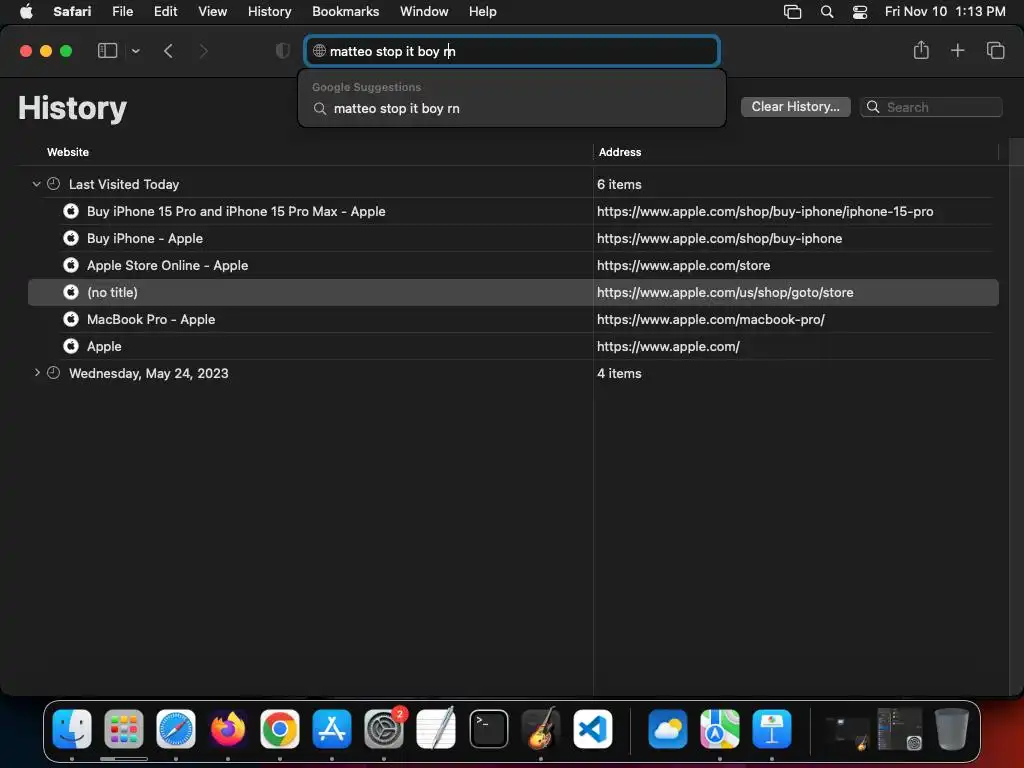1024x768 pixels.
Task: Open Trash from the Dock
Action: tap(952, 728)
